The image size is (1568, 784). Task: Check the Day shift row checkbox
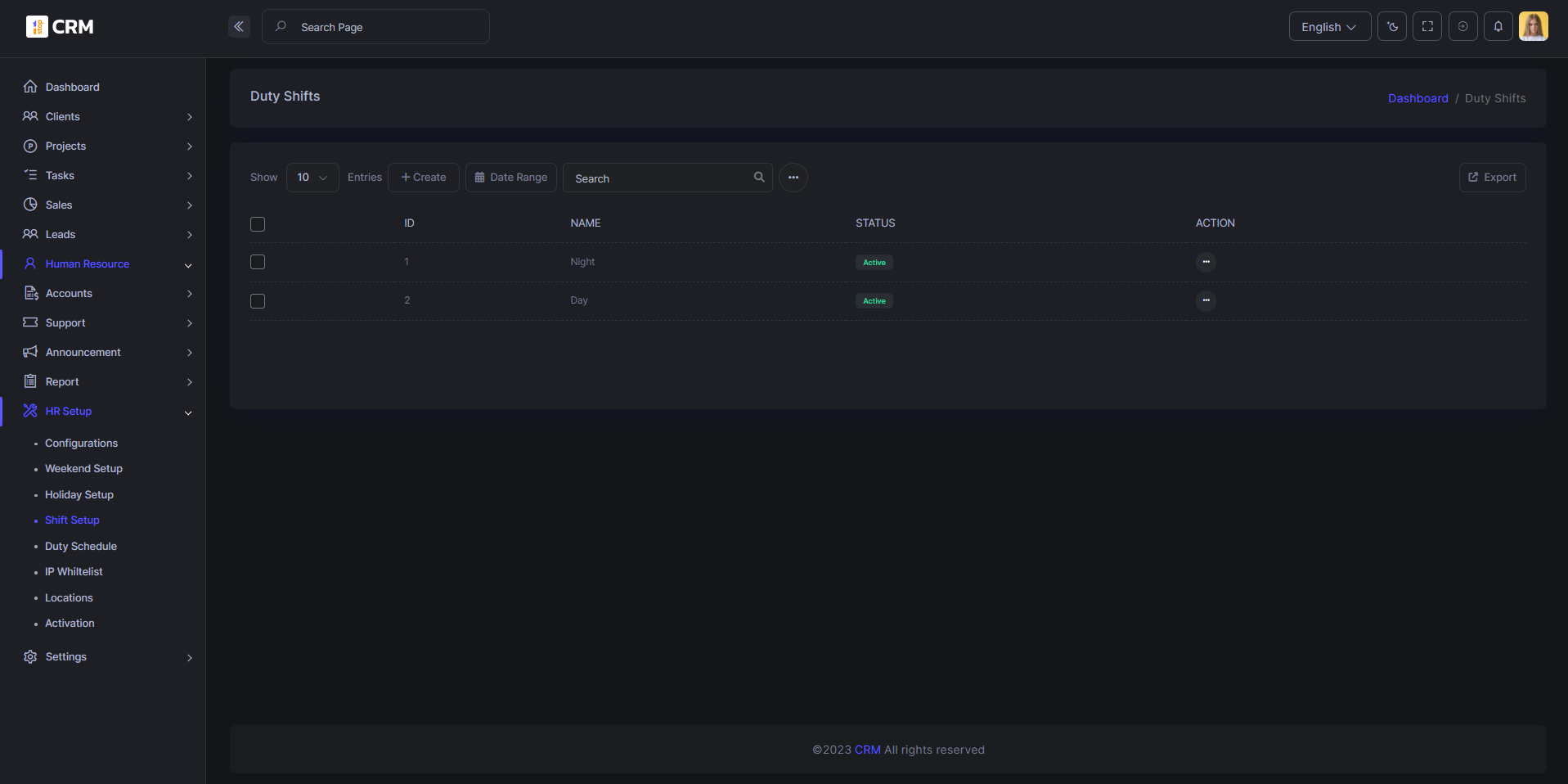coord(258,301)
